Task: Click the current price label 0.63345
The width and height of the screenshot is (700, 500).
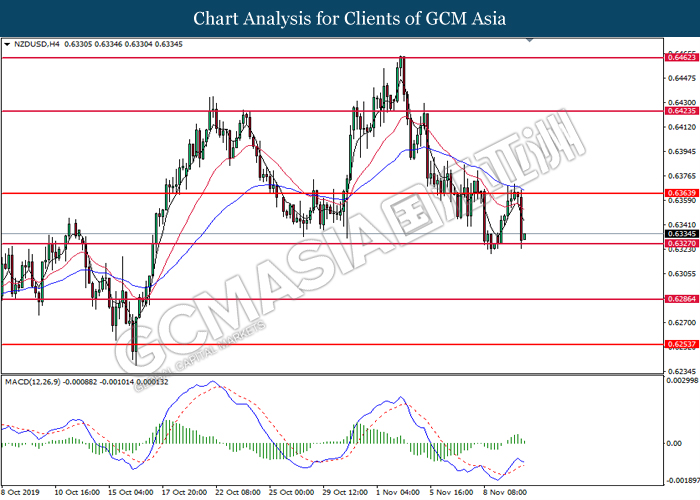Action: point(681,234)
